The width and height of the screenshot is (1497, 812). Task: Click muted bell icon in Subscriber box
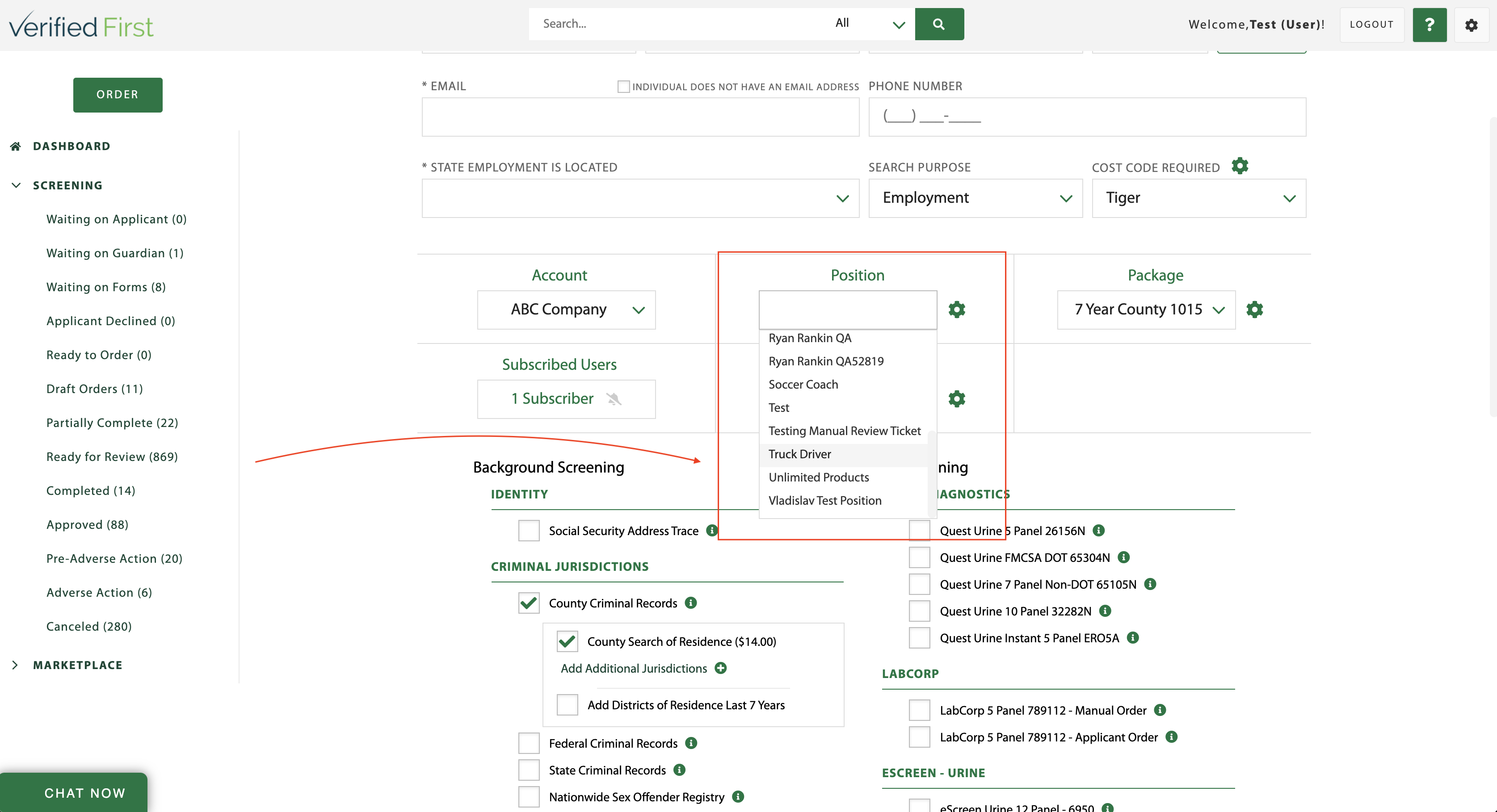tap(614, 398)
